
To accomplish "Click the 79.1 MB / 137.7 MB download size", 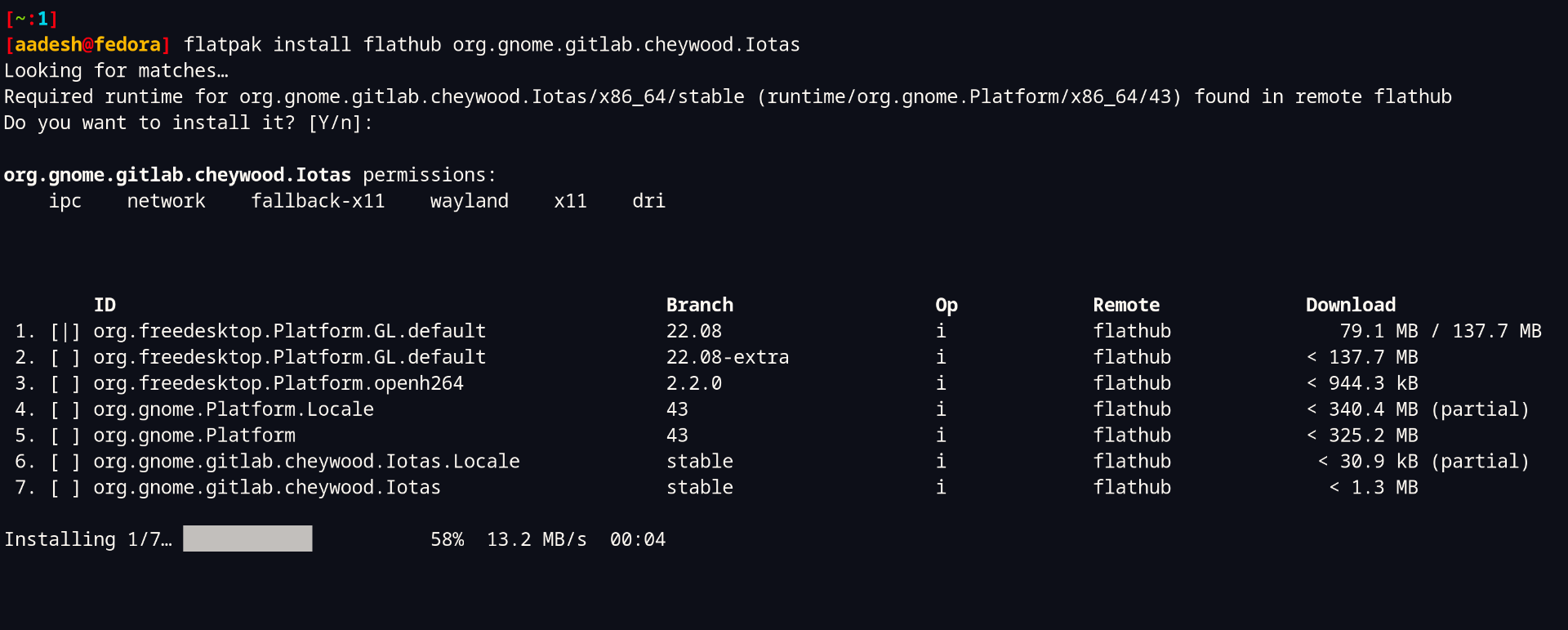I will tap(1440, 331).
